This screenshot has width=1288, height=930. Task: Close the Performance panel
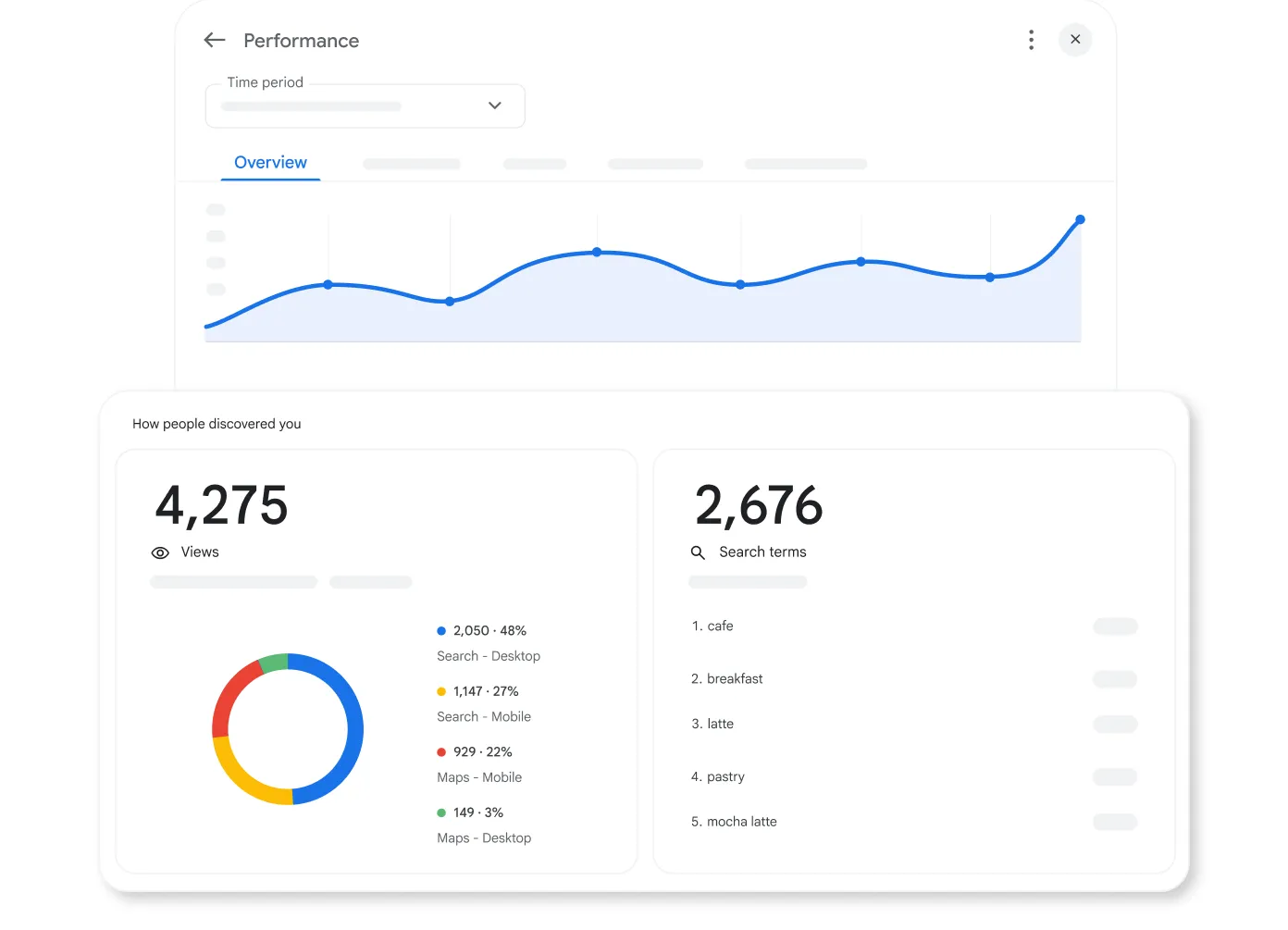click(x=1075, y=40)
